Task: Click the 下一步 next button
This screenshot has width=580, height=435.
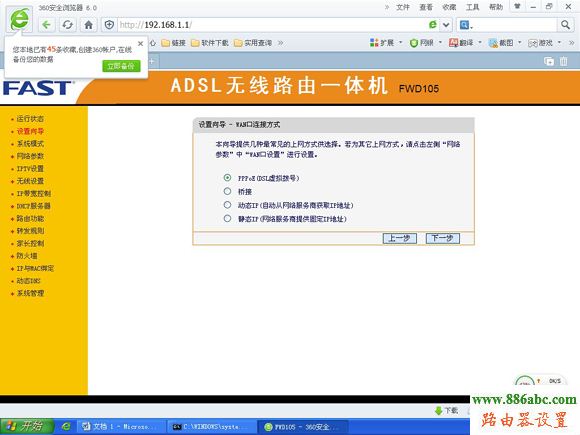Action: pyautogui.click(x=443, y=238)
